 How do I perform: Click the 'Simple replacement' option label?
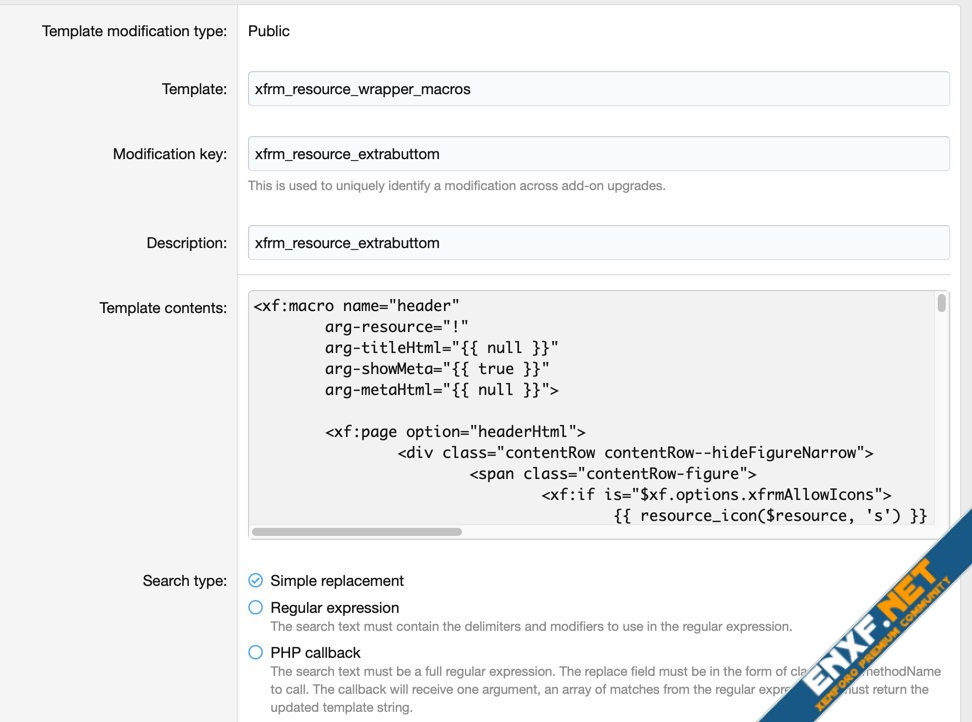click(337, 581)
